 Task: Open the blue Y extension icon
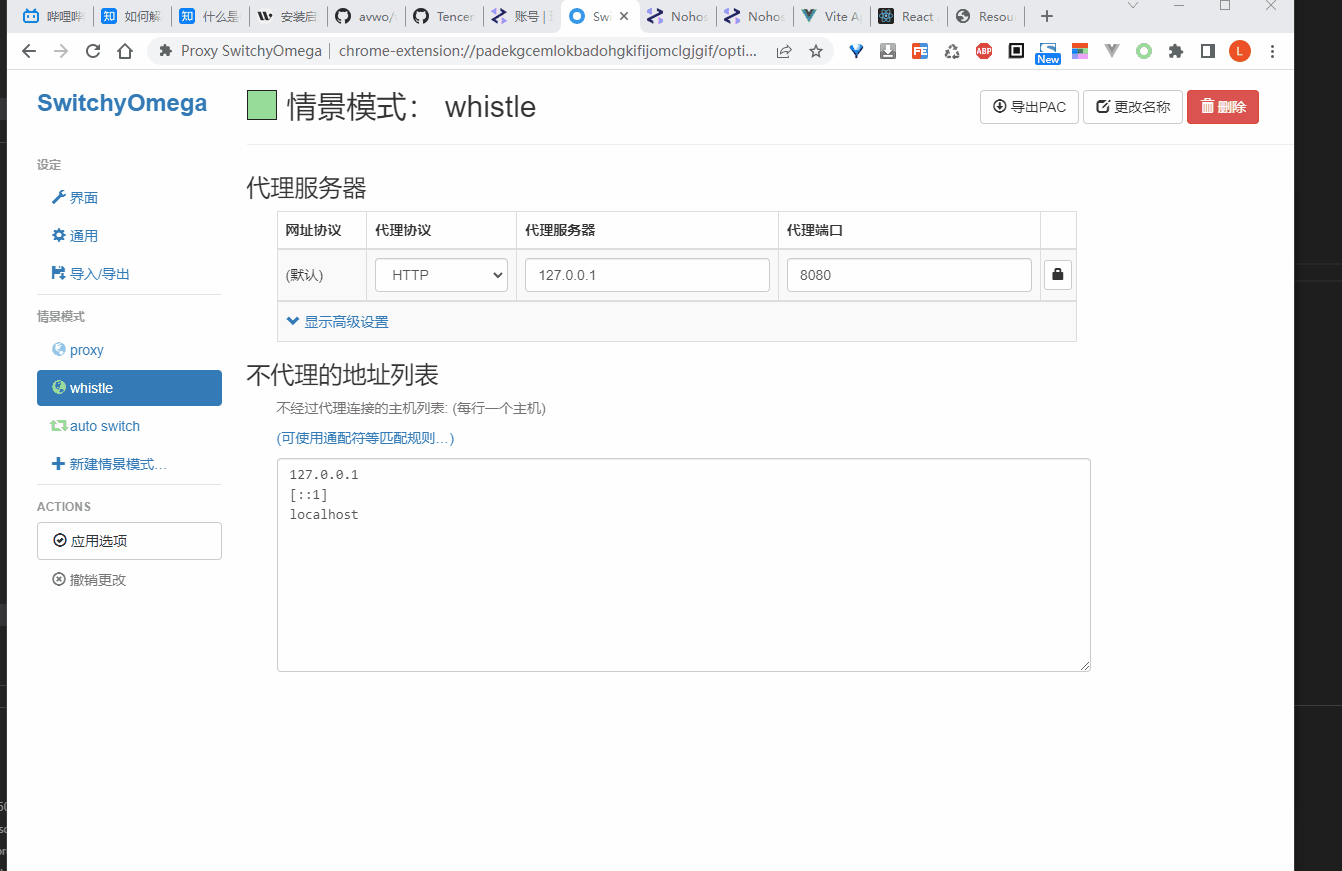tap(856, 51)
